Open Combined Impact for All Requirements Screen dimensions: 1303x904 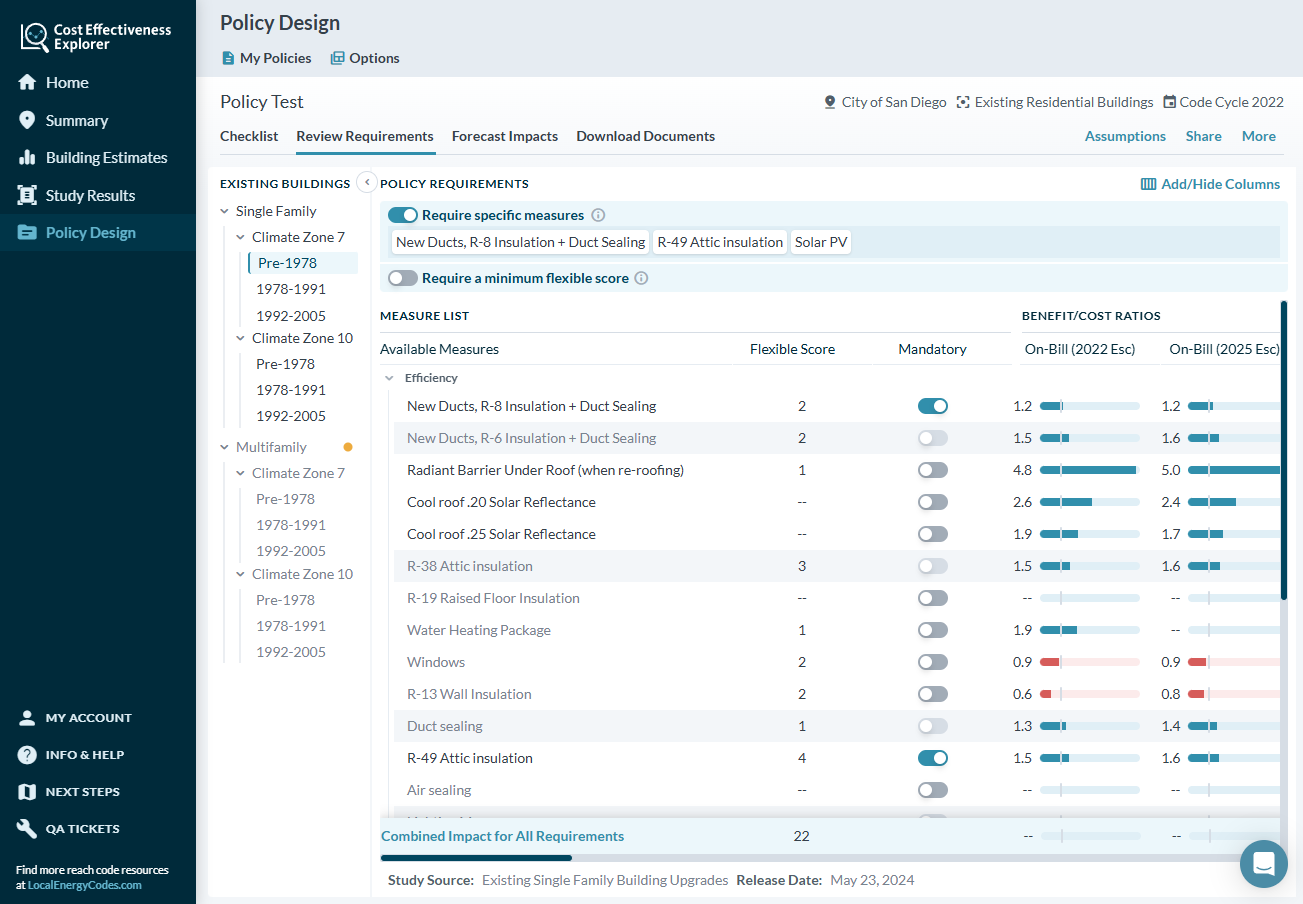(x=502, y=836)
